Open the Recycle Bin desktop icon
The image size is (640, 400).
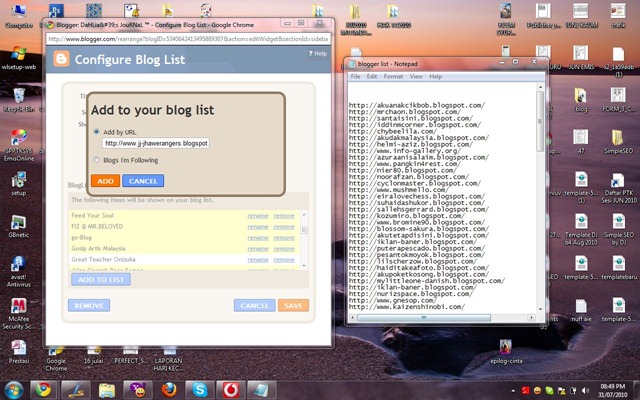tap(19, 100)
